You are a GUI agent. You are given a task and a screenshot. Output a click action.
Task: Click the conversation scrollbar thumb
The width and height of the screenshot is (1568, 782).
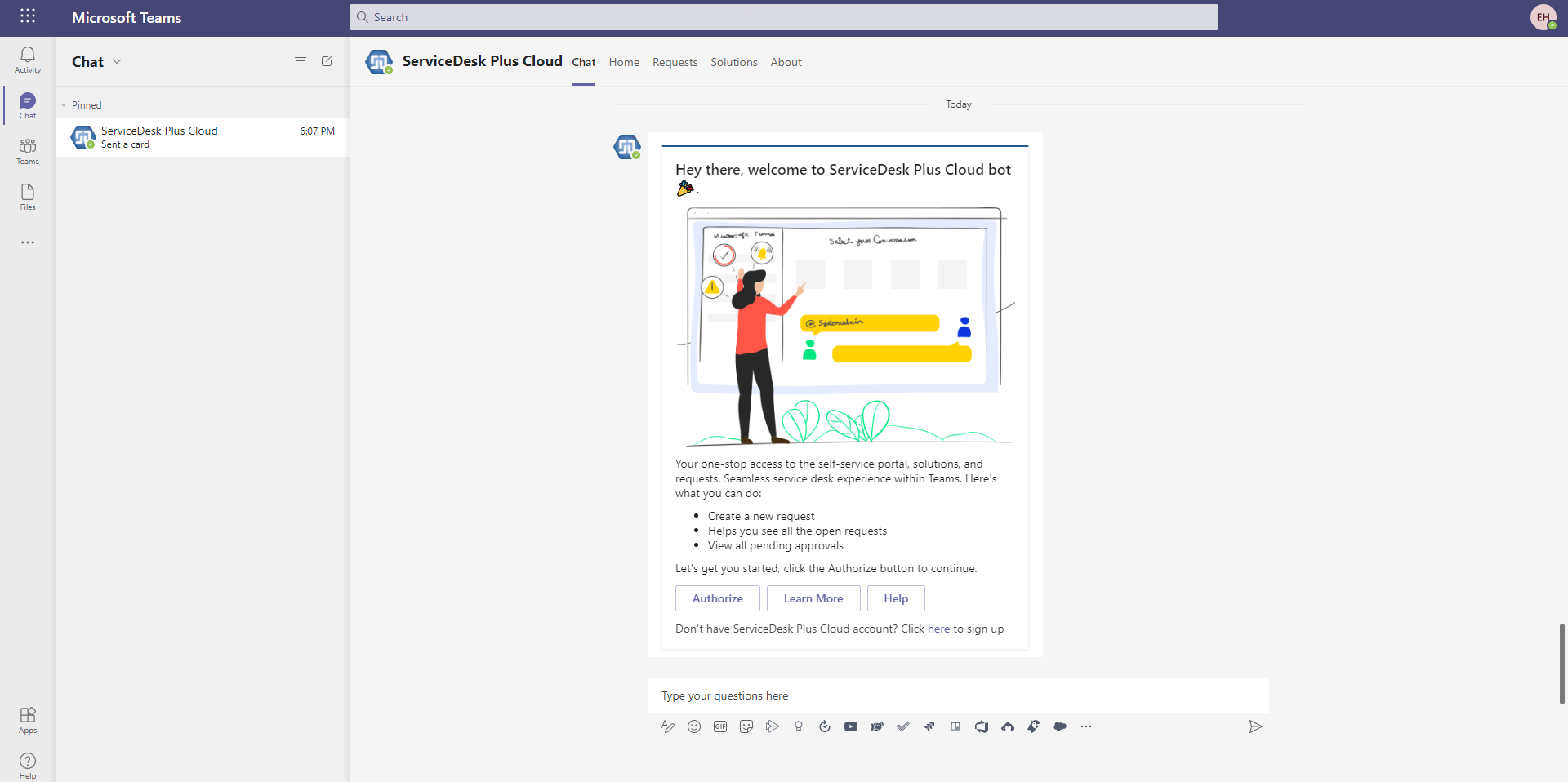click(x=1562, y=664)
